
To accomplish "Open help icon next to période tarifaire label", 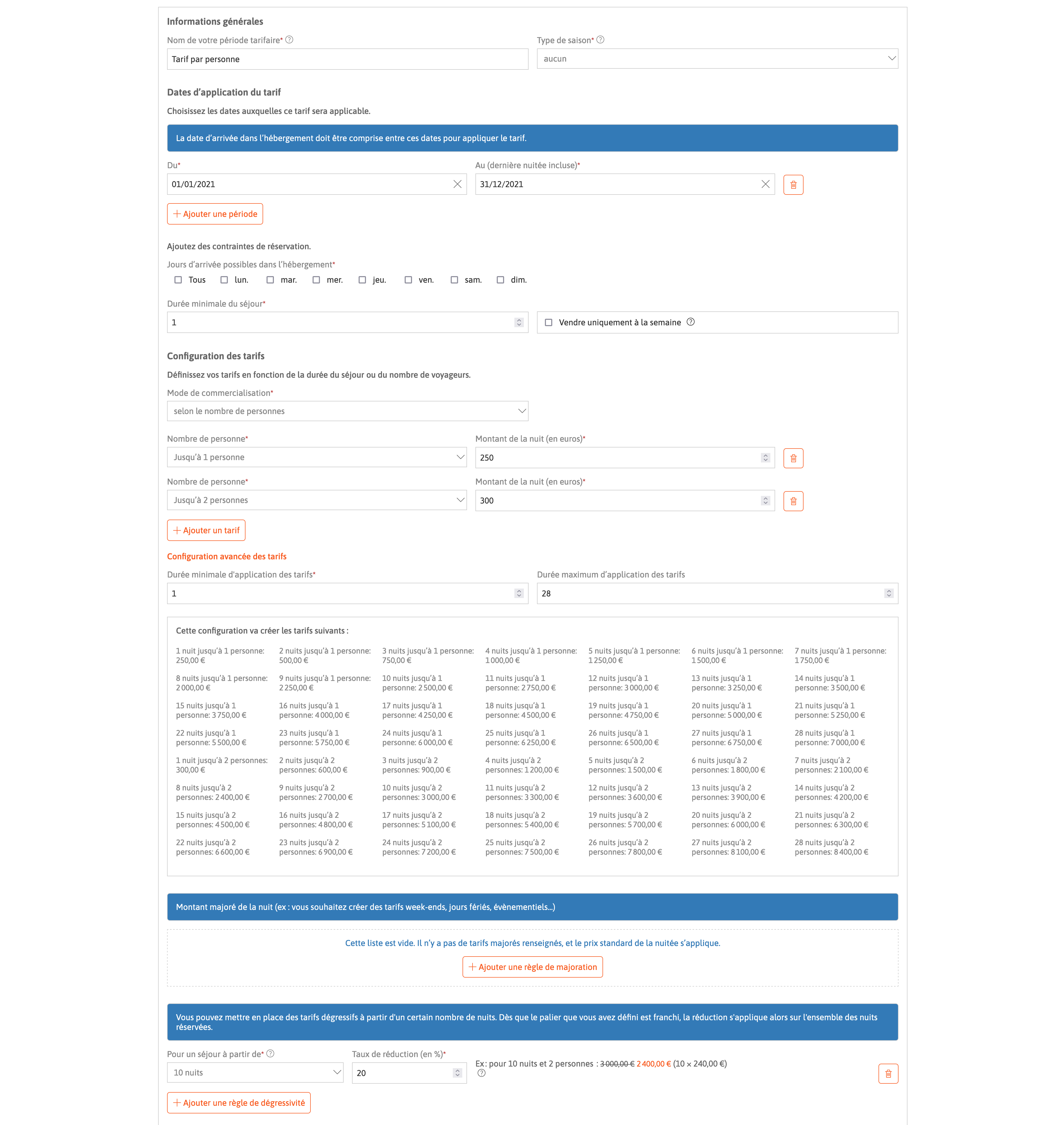I will (289, 40).
